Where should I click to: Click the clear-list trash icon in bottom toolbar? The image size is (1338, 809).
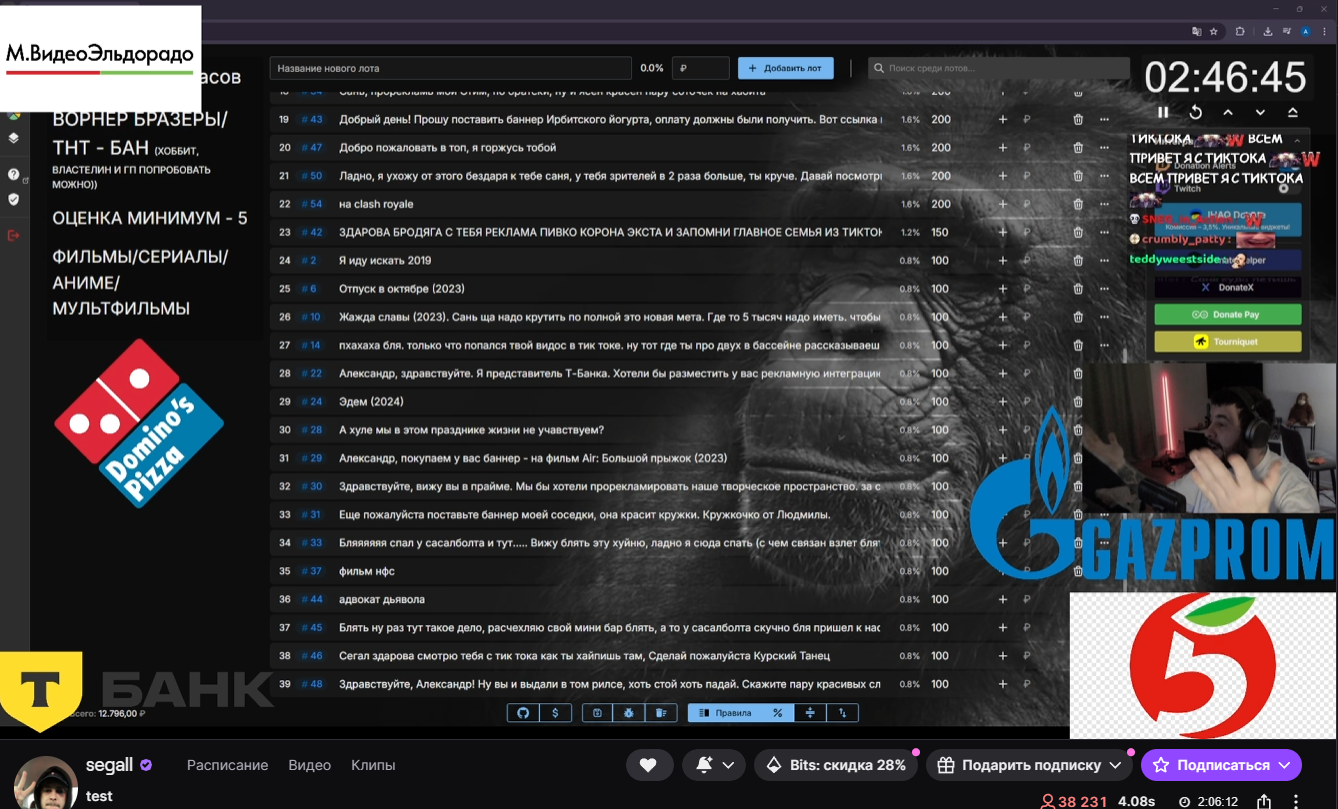click(661, 713)
